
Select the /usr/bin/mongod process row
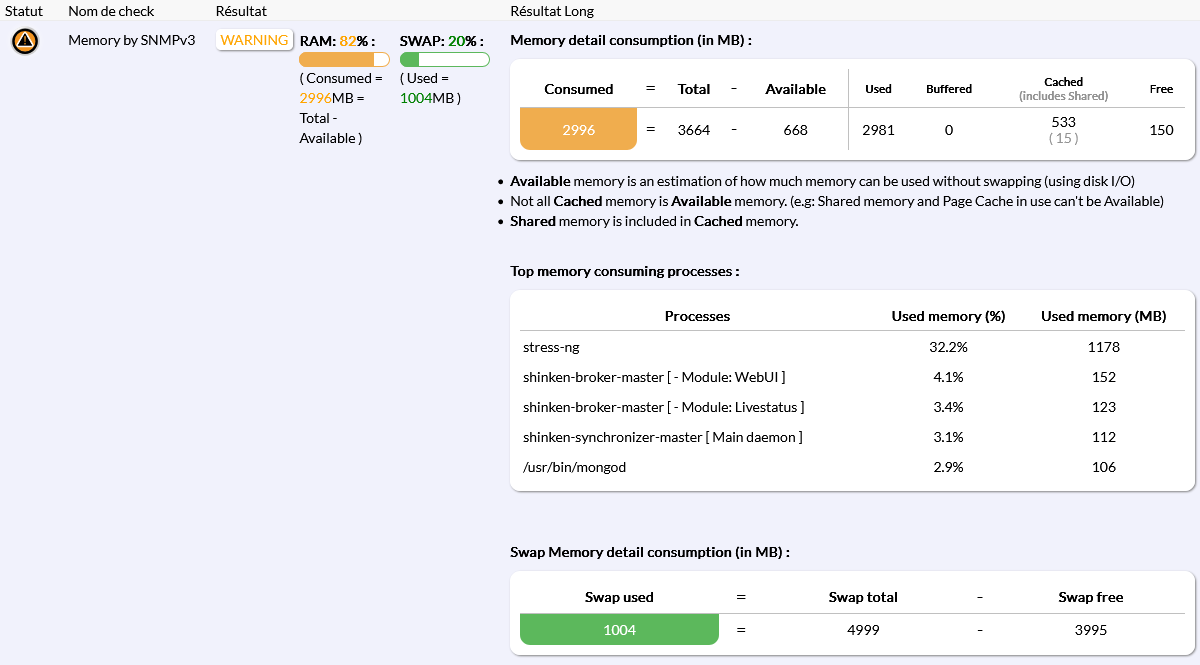click(x=574, y=467)
